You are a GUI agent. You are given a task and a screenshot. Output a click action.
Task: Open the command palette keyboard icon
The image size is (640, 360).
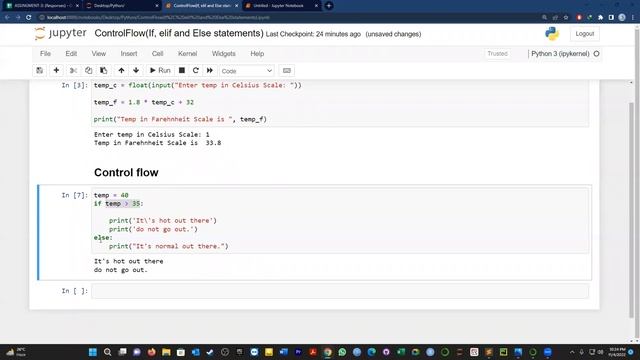pyautogui.click(x=287, y=71)
